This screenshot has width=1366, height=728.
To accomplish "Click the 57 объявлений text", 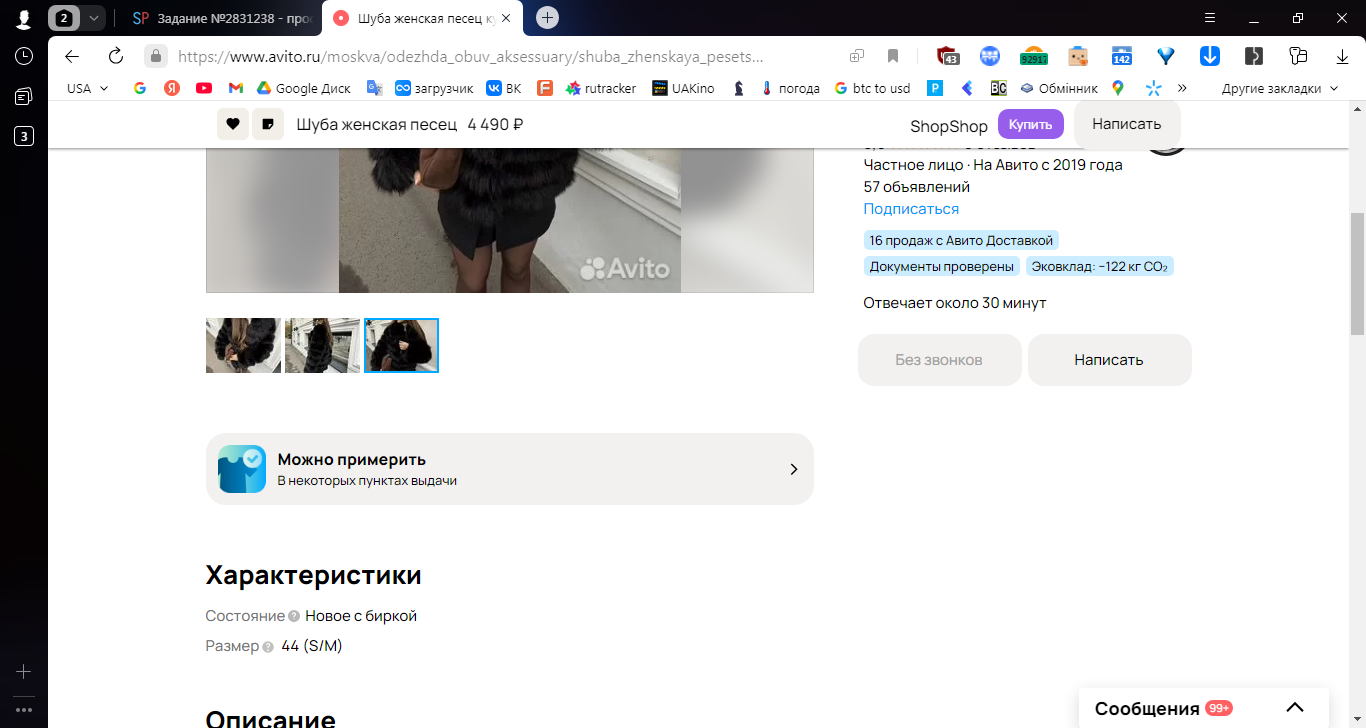I will 917,187.
